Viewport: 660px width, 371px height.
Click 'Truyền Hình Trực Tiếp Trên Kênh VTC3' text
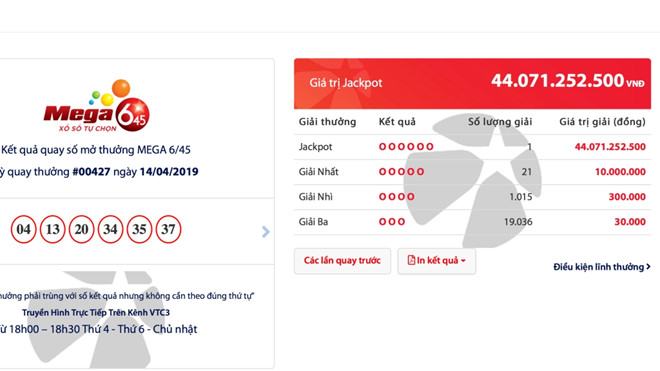96,312
